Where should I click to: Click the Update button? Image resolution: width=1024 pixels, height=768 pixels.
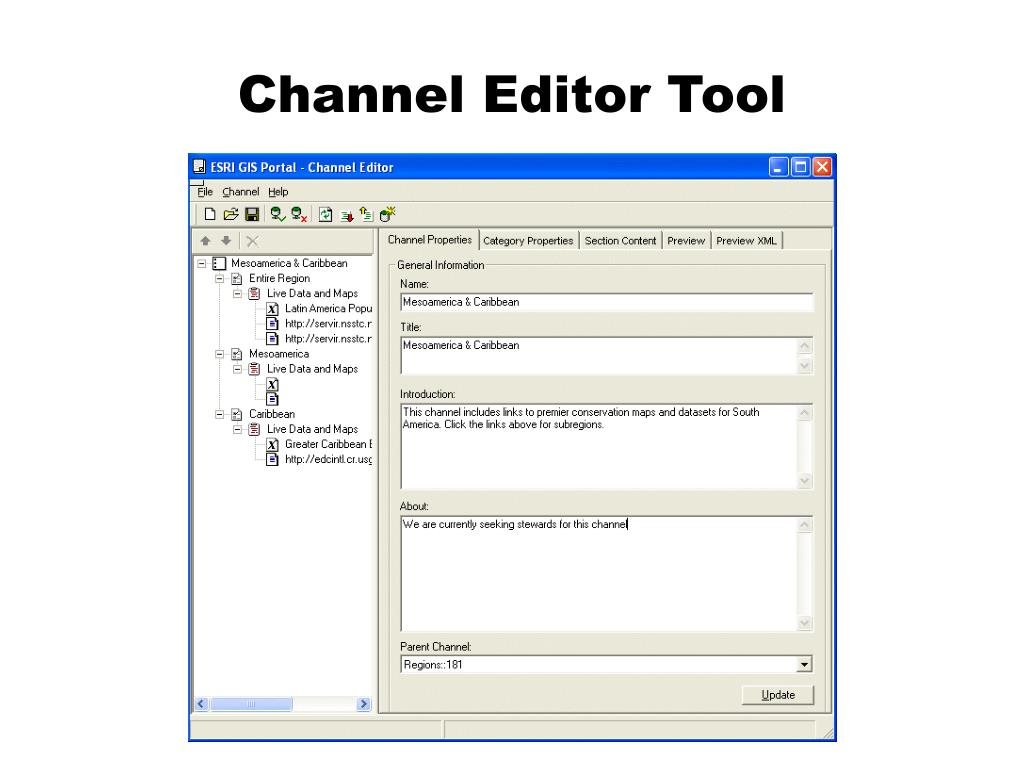tap(778, 695)
